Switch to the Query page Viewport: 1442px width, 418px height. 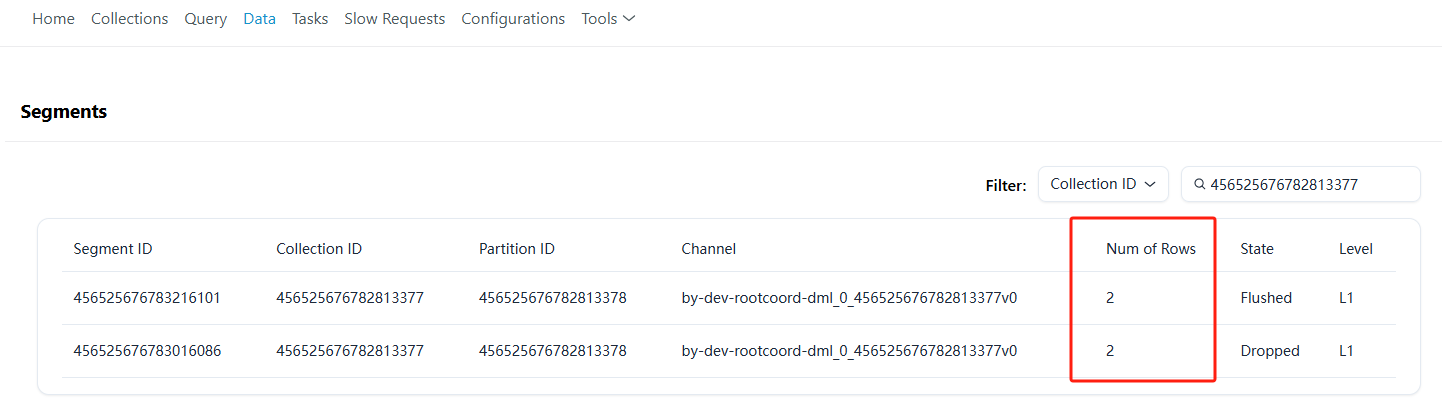205,19
